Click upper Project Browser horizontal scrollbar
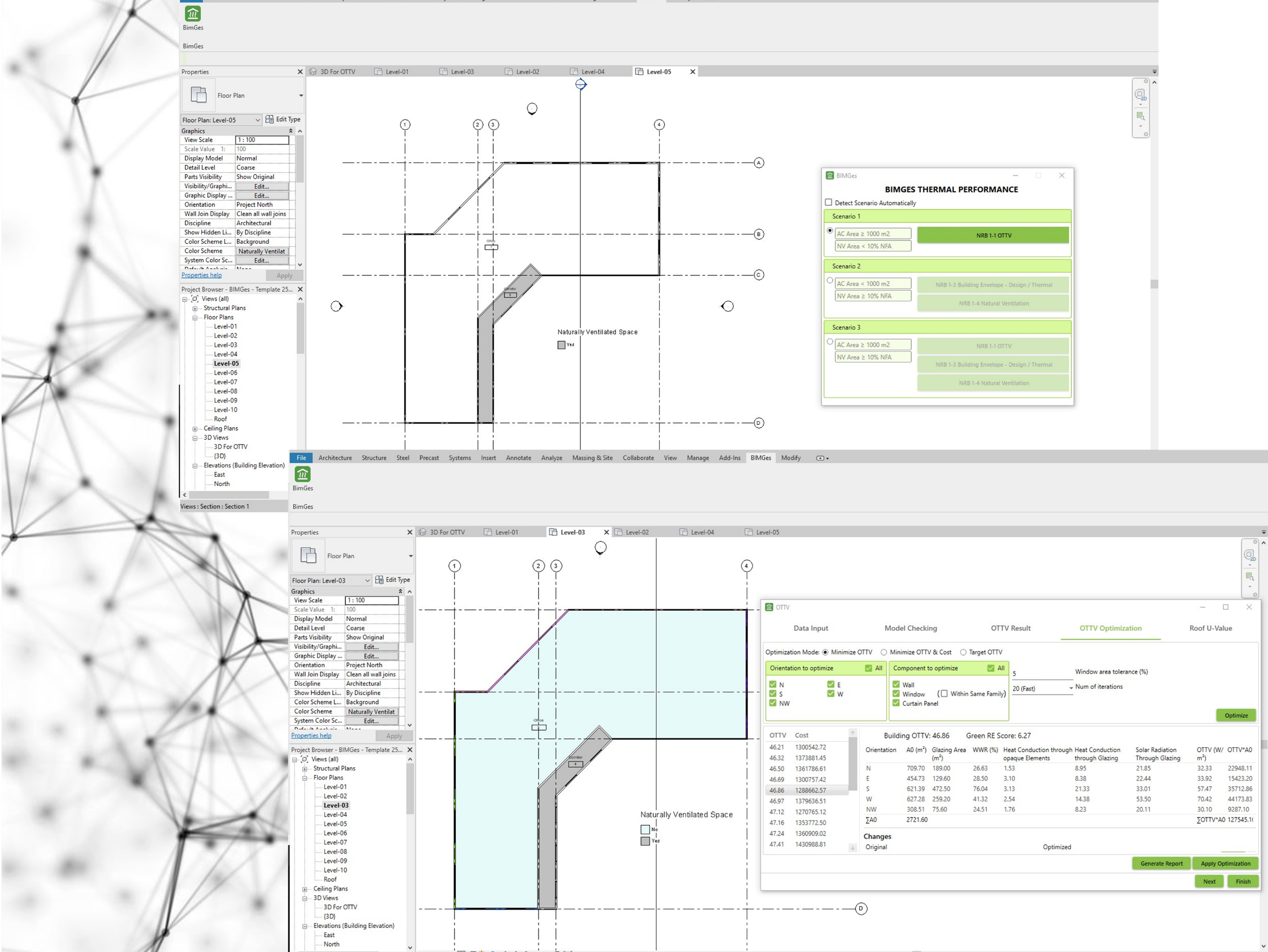The width and height of the screenshot is (1268, 952). (x=229, y=494)
